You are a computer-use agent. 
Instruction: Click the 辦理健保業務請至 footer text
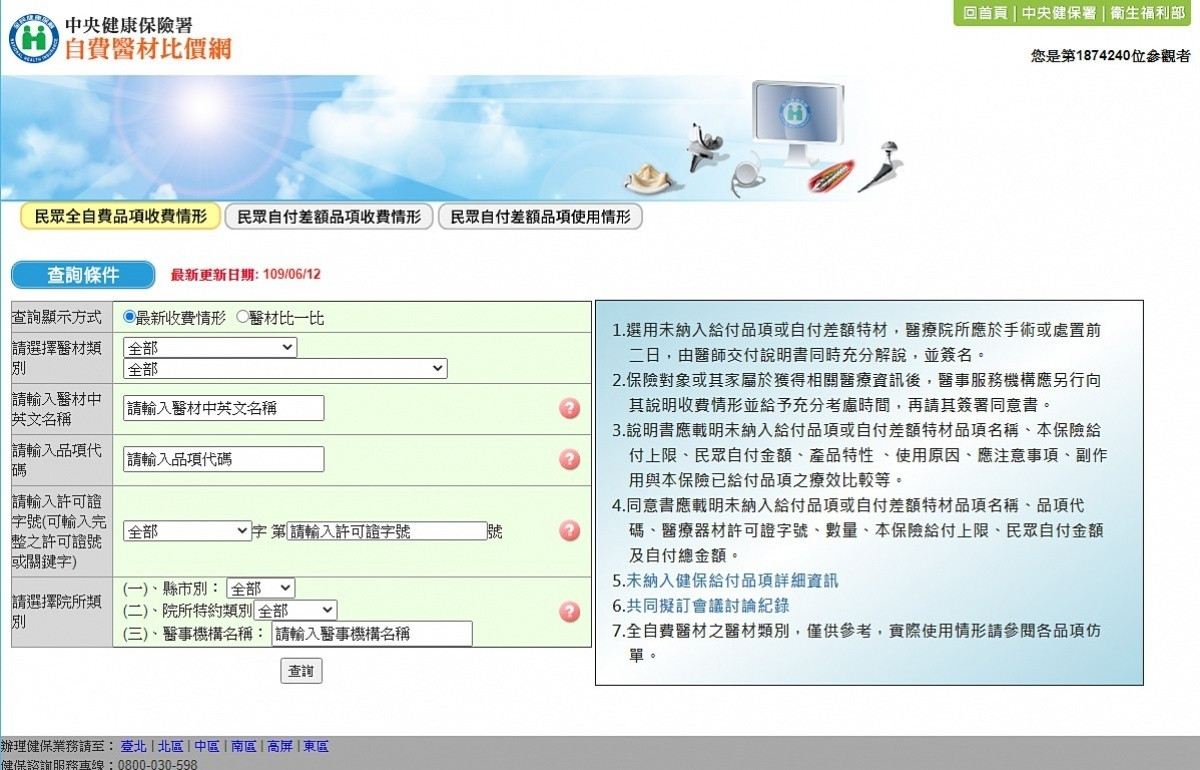pyautogui.click(x=59, y=746)
